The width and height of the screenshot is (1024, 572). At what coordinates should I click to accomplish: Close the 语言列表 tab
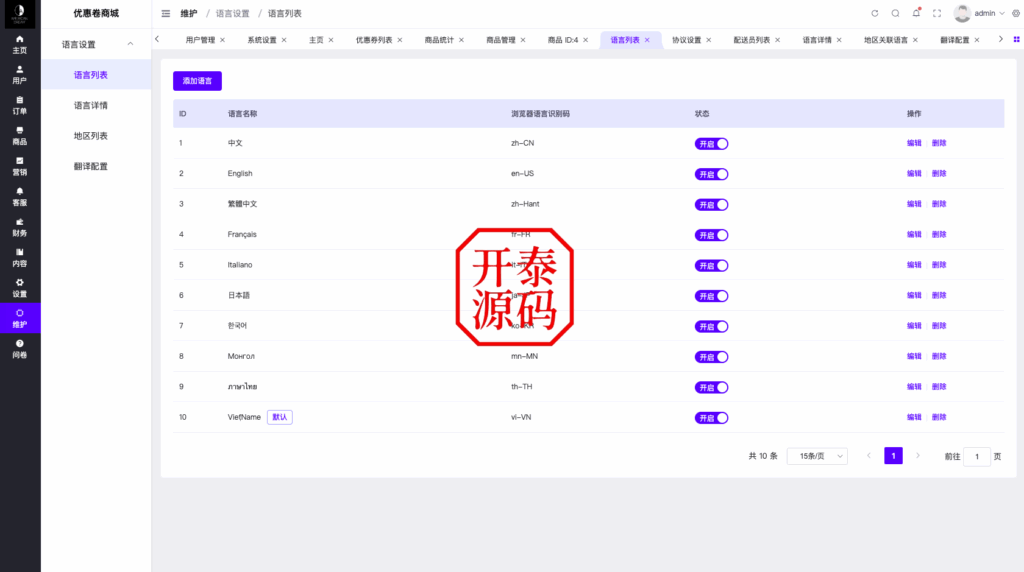647,40
